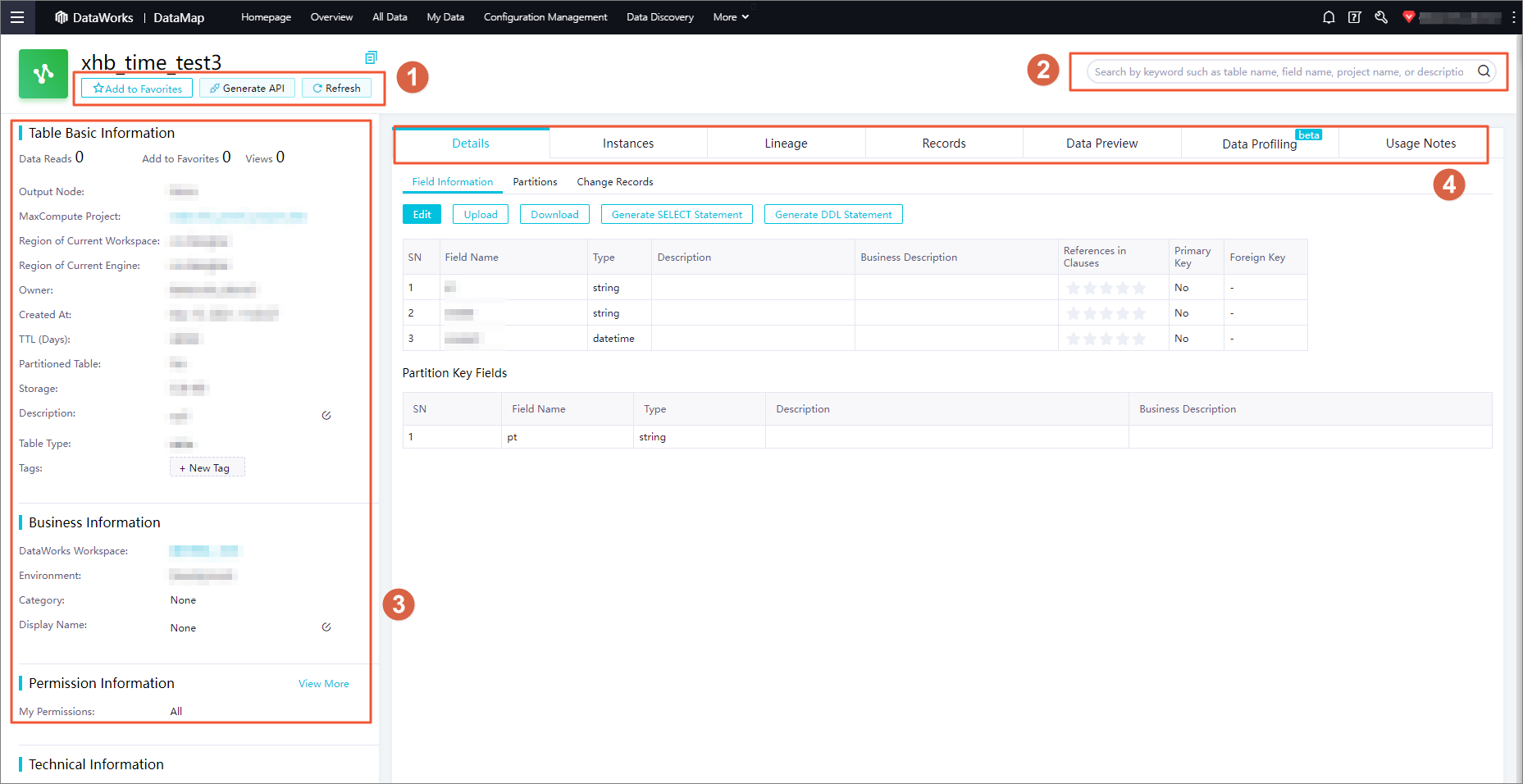The image size is (1523, 784).
Task: Copy the table name xhb_time_test3
Action: [x=371, y=57]
